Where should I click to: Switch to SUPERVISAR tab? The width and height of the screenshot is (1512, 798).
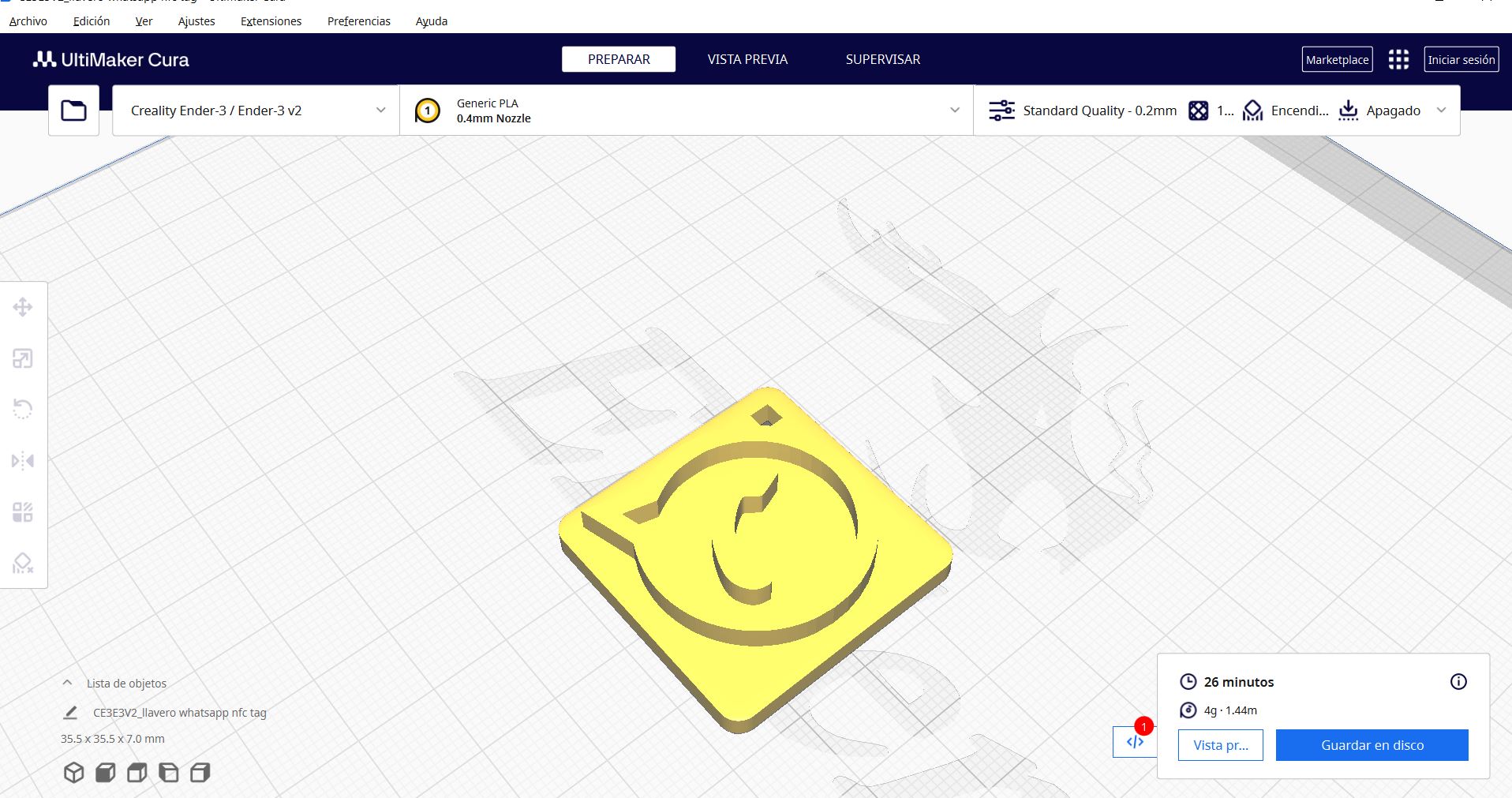[883, 59]
